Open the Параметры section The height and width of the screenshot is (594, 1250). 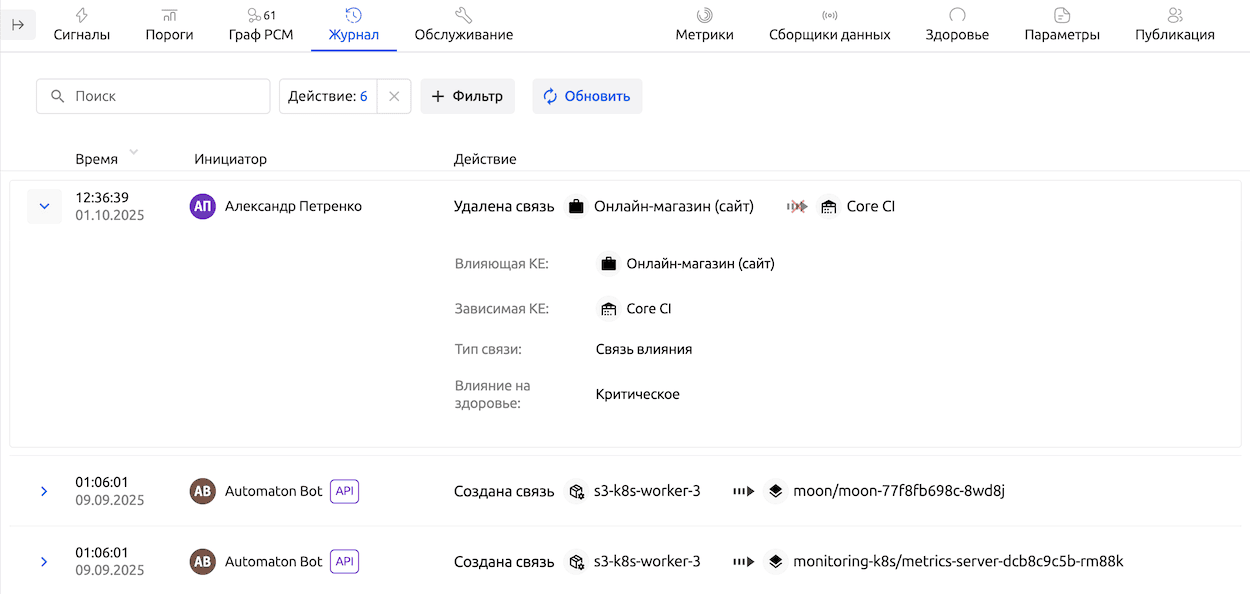(1062, 25)
